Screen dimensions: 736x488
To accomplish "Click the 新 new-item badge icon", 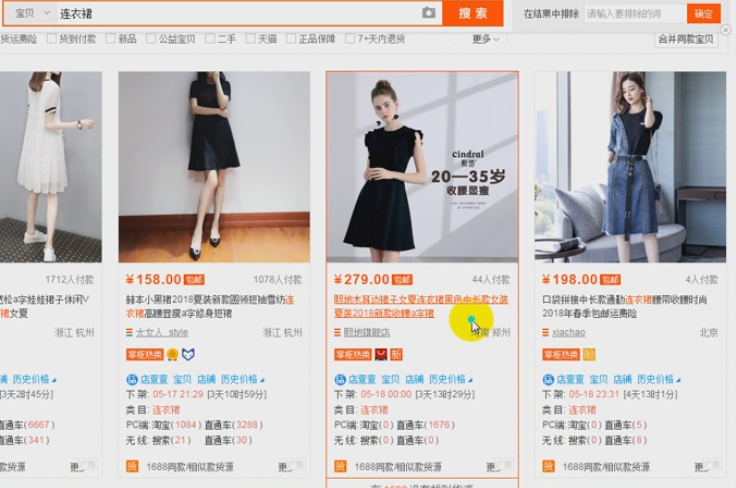I will tap(397, 354).
